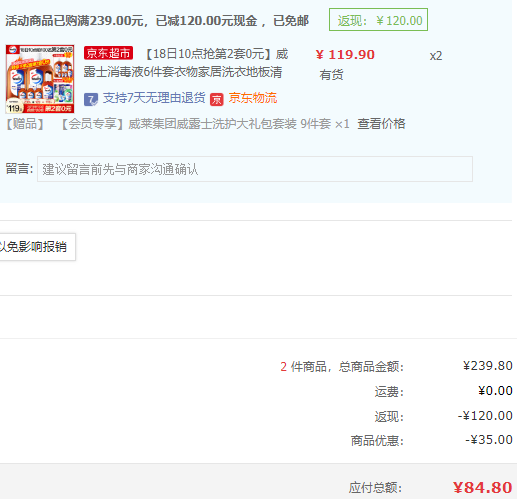
Task: Click the 留言 message input field
Action: click(x=255, y=169)
